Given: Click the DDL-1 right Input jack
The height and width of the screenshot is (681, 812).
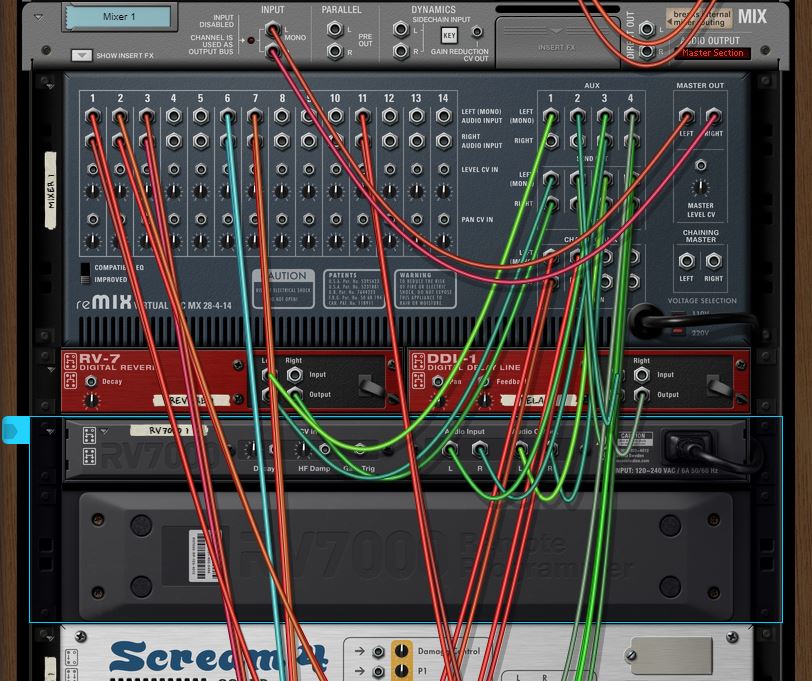Looking at the screenshot, I should click(641, 374).
